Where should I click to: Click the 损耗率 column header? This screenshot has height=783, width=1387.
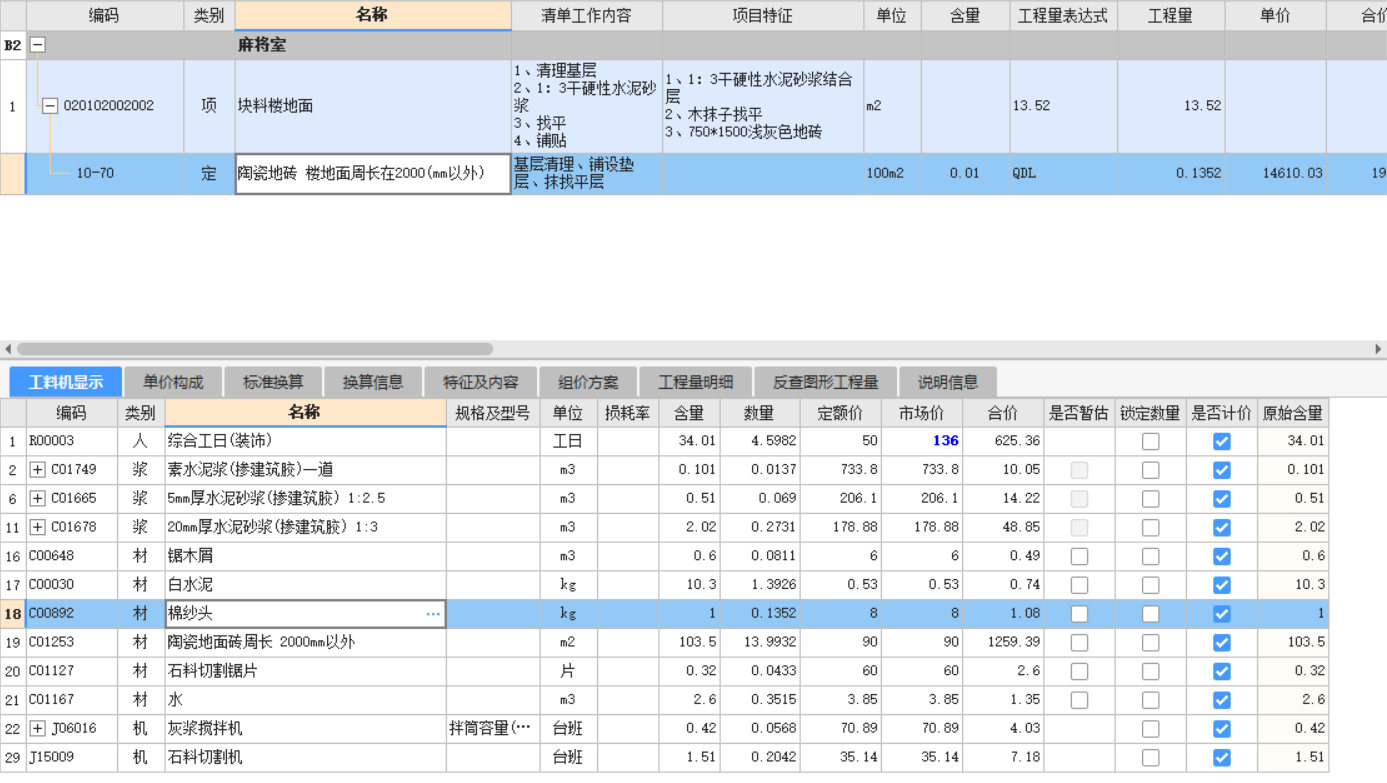click(x=628, y=413)
